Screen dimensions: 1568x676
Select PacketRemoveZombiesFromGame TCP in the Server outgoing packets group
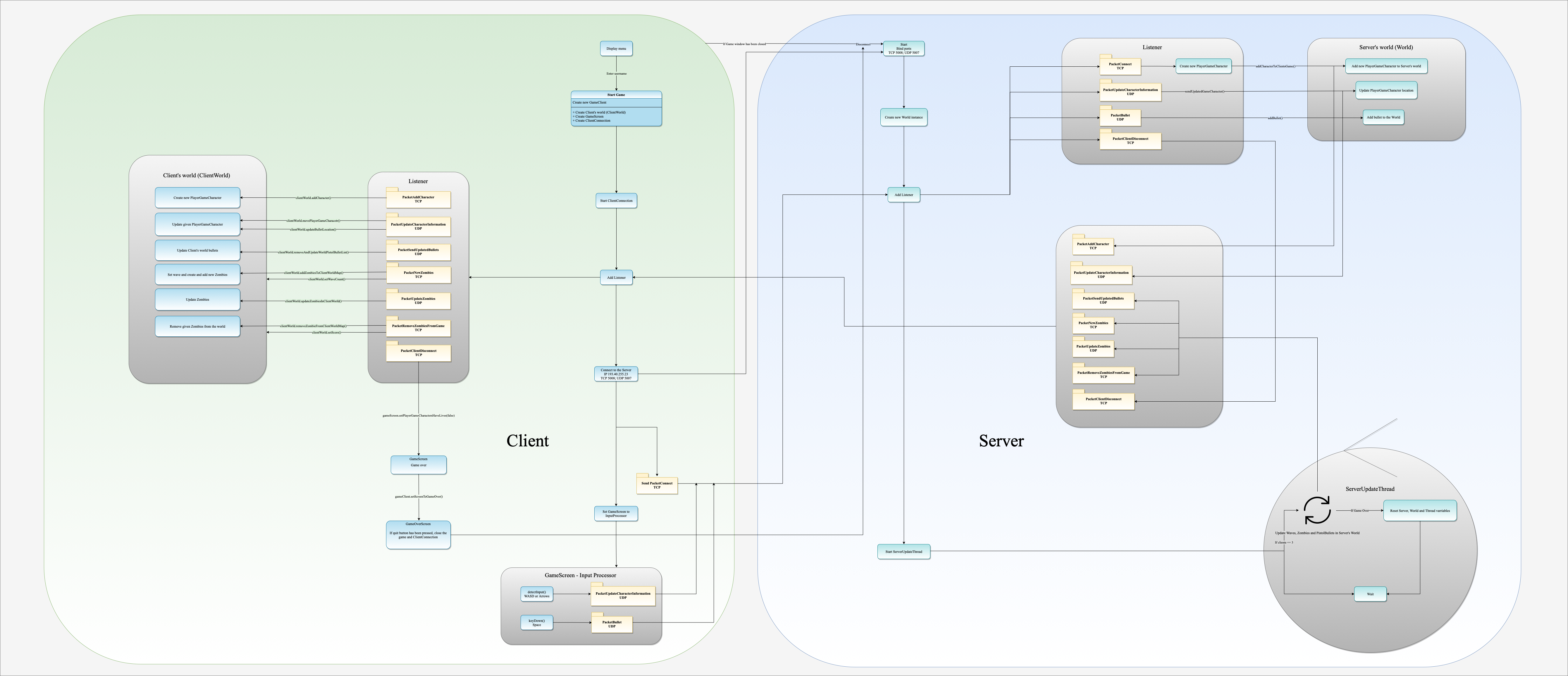[1103, 374]
